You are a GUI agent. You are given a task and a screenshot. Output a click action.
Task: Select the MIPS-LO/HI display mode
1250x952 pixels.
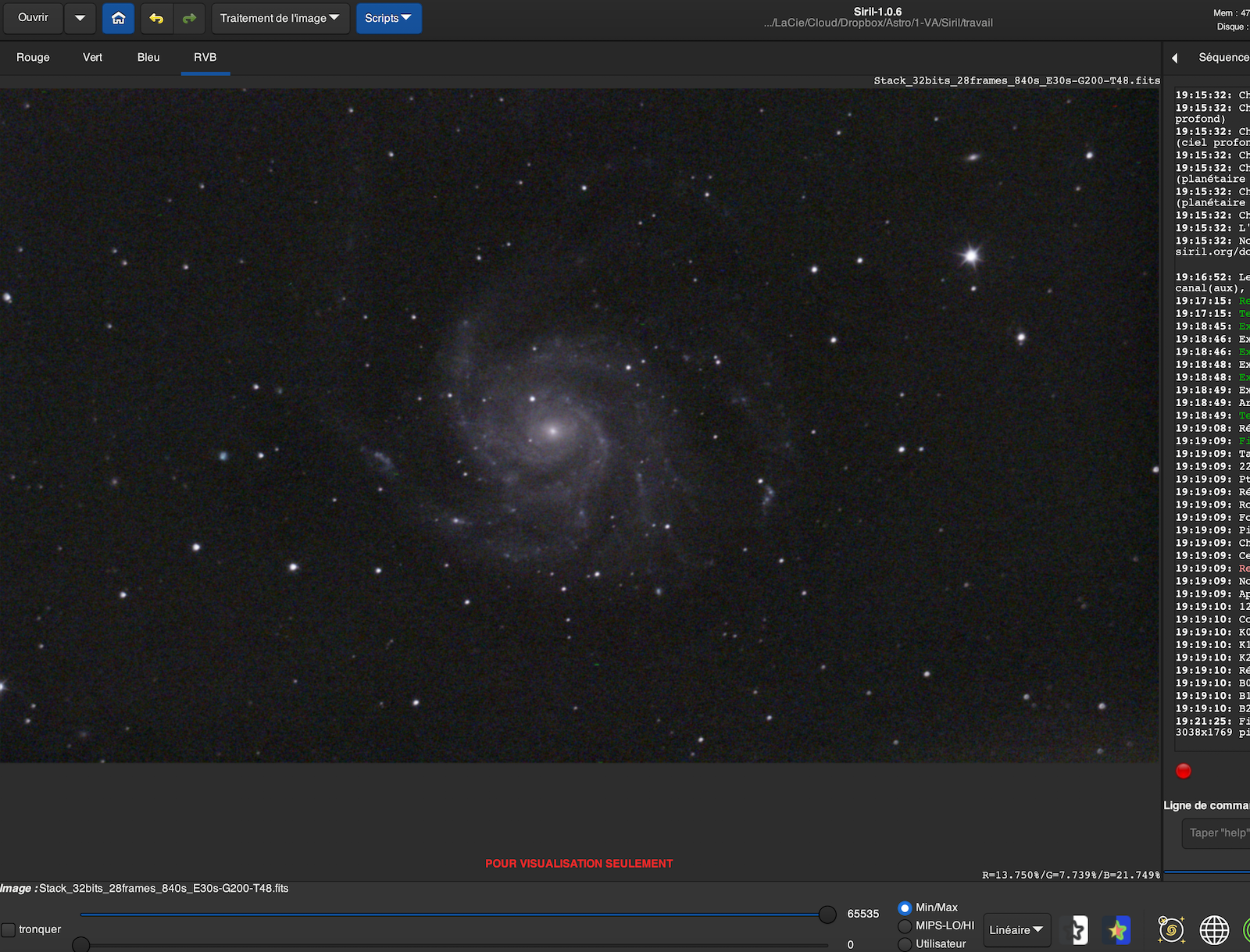[905, 925]
